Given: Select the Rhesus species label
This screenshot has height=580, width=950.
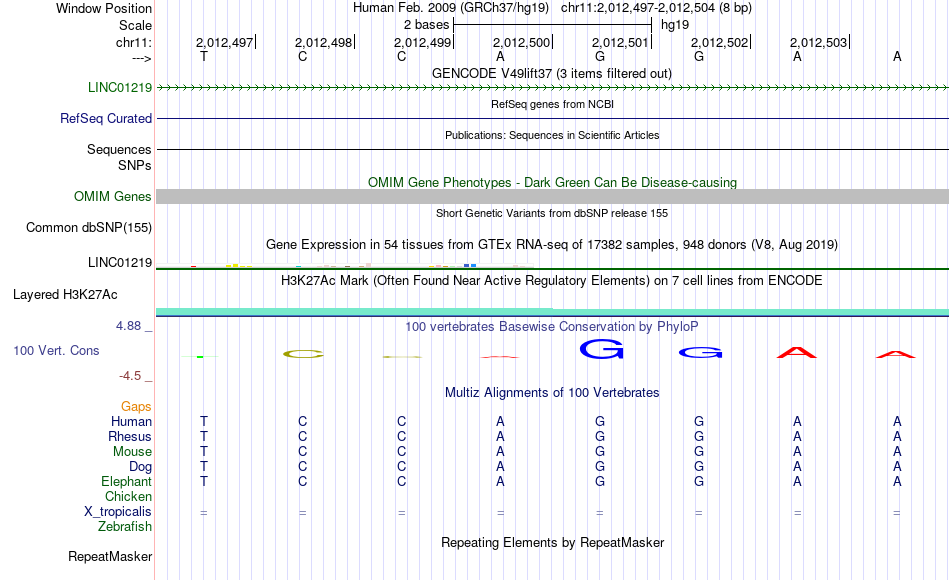Looking at the screenshot, I should 130,436.
